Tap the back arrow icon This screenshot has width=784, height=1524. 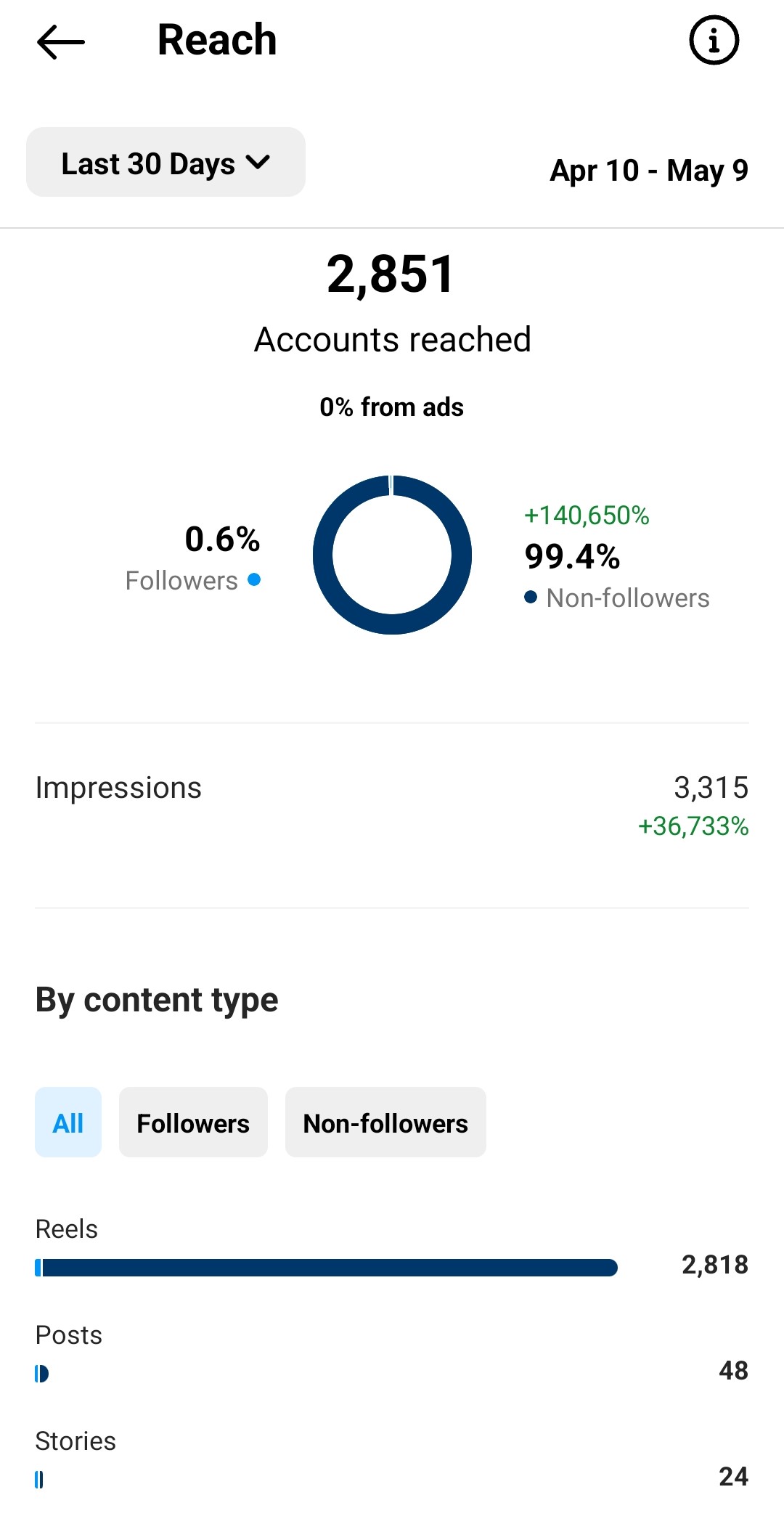(61, 41)
